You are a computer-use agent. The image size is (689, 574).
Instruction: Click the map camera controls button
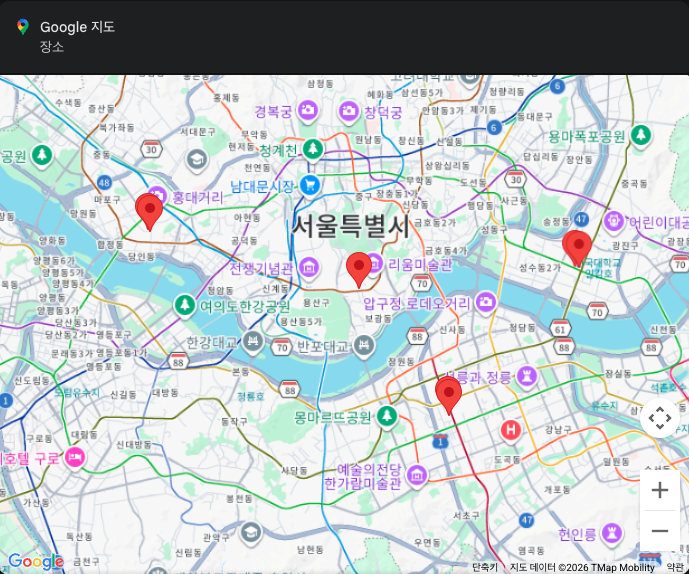[x=660, y=418]
